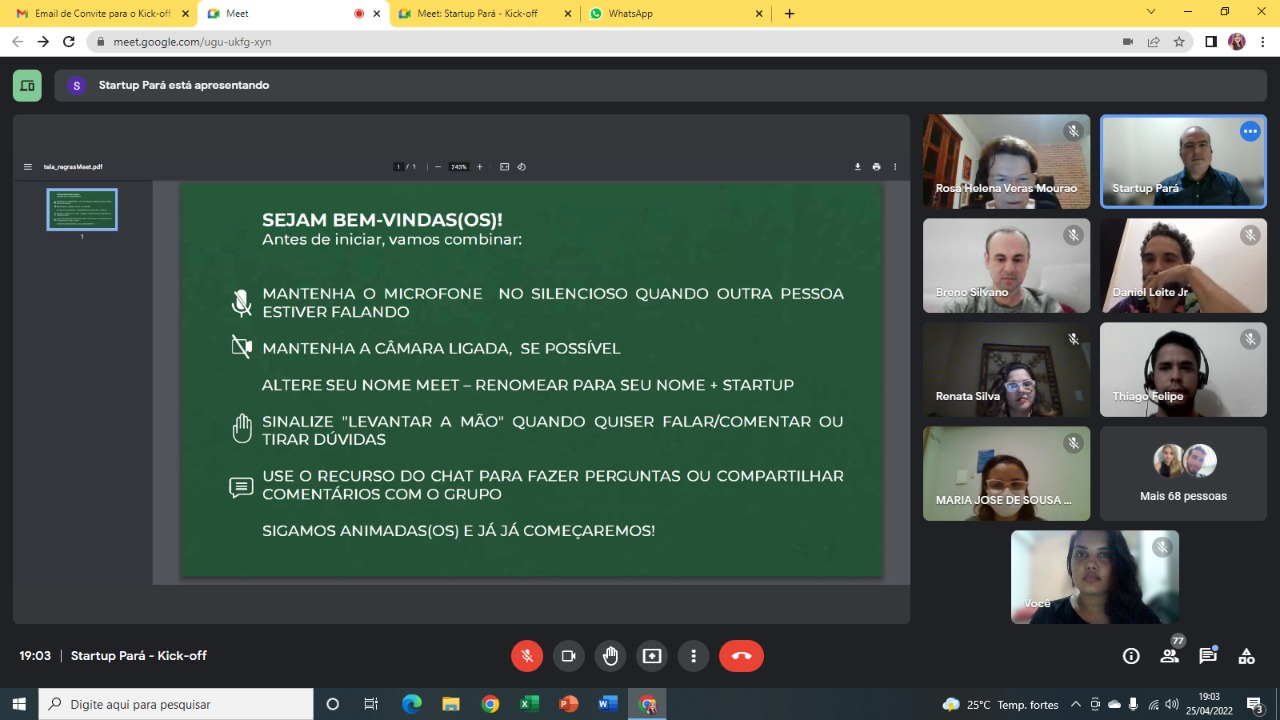Click the present screen button

pos(652,656)
